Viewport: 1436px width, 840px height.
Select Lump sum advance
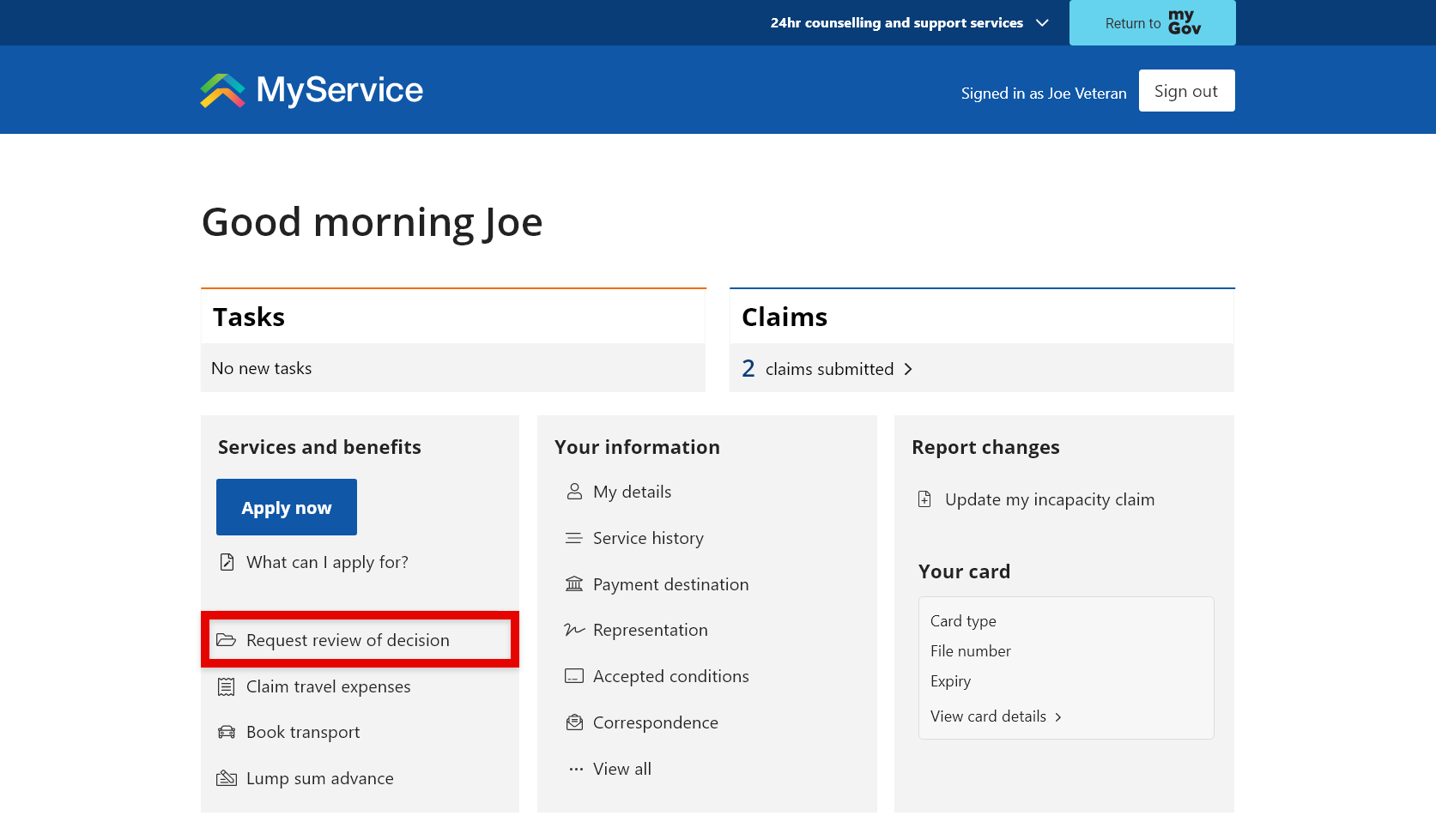click(319, 778)
